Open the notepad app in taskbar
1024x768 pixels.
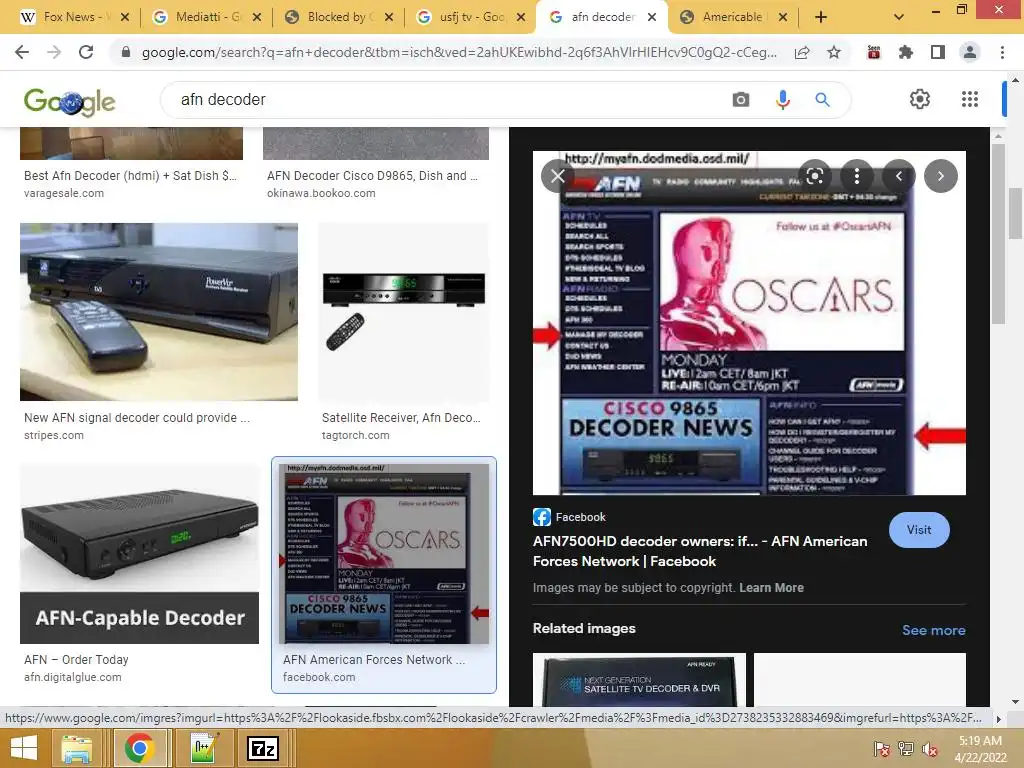pyautogui.click(x=202, y=748)
